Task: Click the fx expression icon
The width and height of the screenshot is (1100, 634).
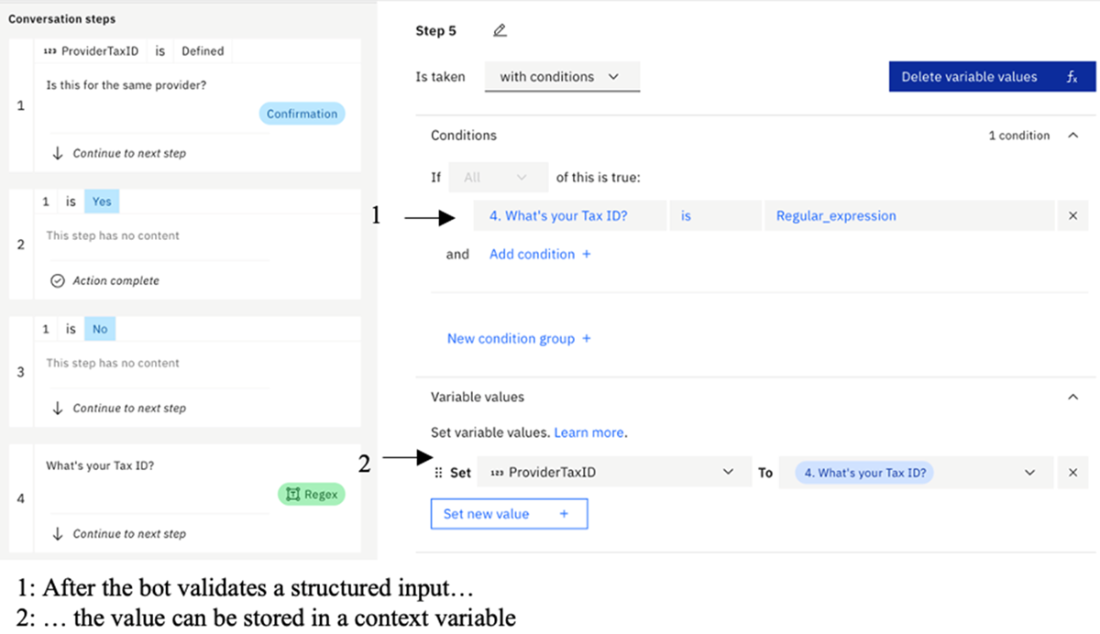Action: (1071, 77)
